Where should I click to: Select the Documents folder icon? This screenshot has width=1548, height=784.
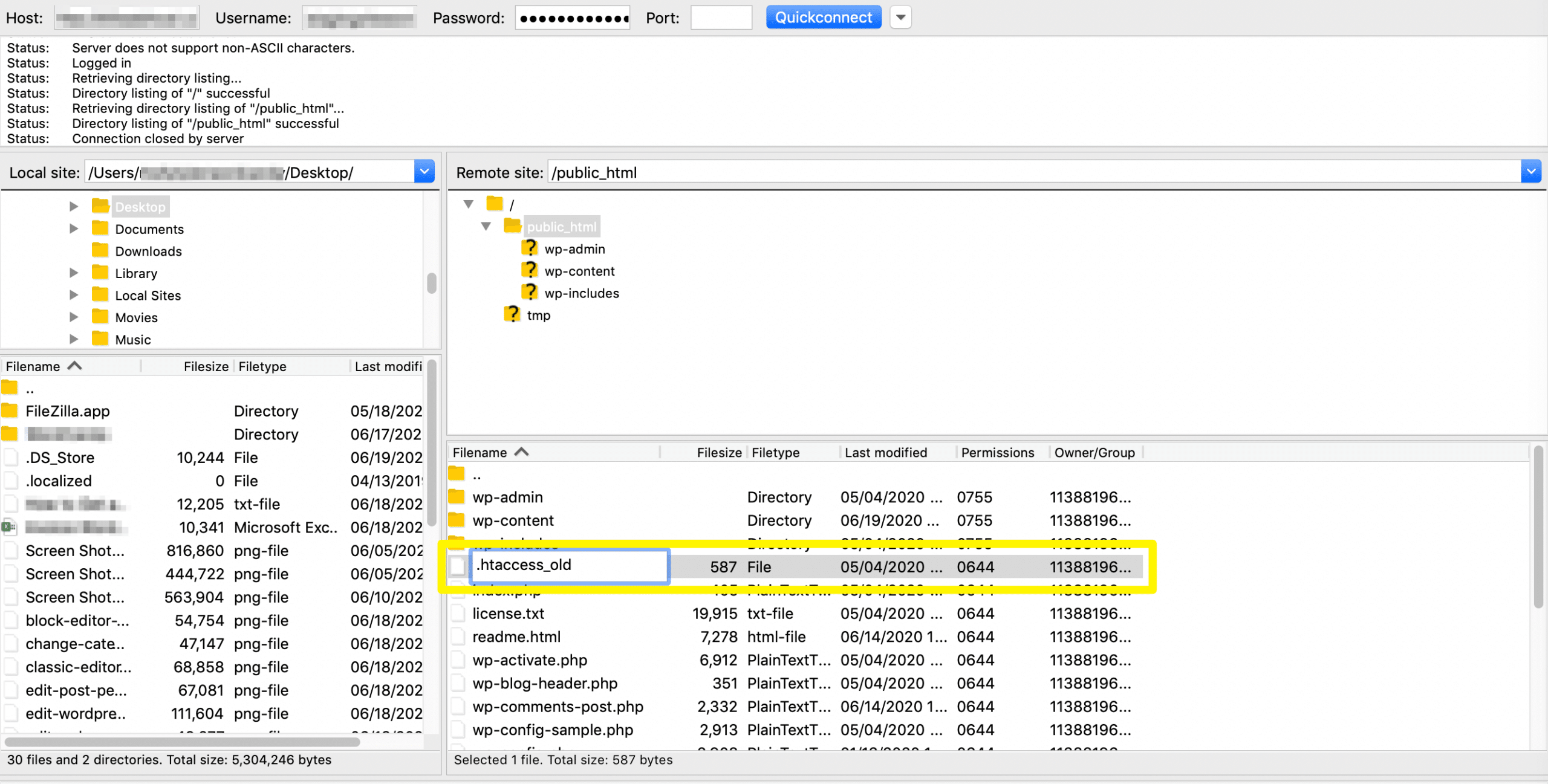click(x=100, y=228)
